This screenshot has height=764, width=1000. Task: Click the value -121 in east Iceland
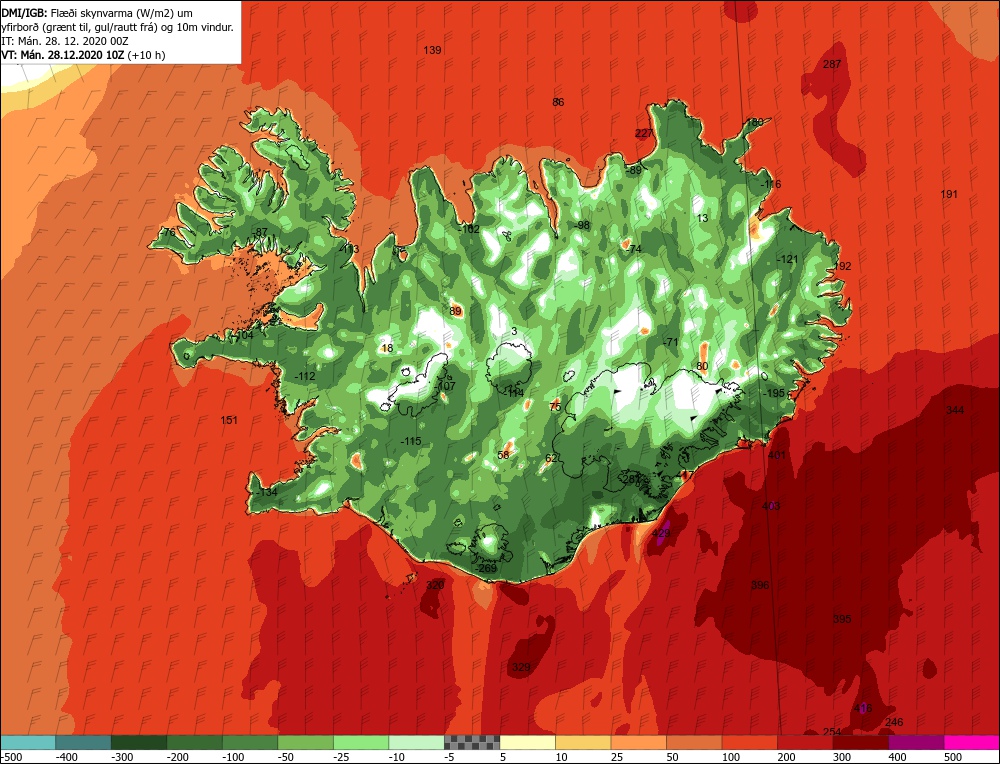coord(787,259)
